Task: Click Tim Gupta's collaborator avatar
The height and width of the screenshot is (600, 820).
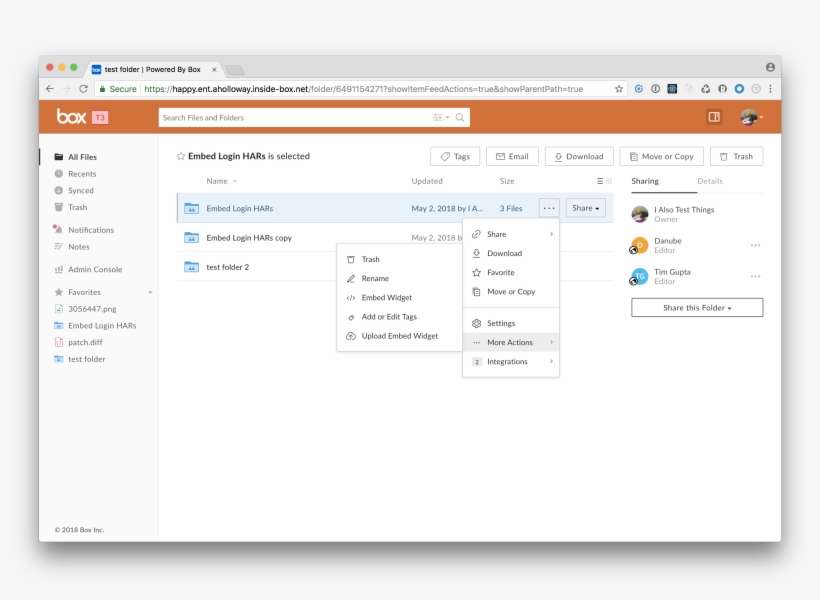Action: [x=639, y=276]
